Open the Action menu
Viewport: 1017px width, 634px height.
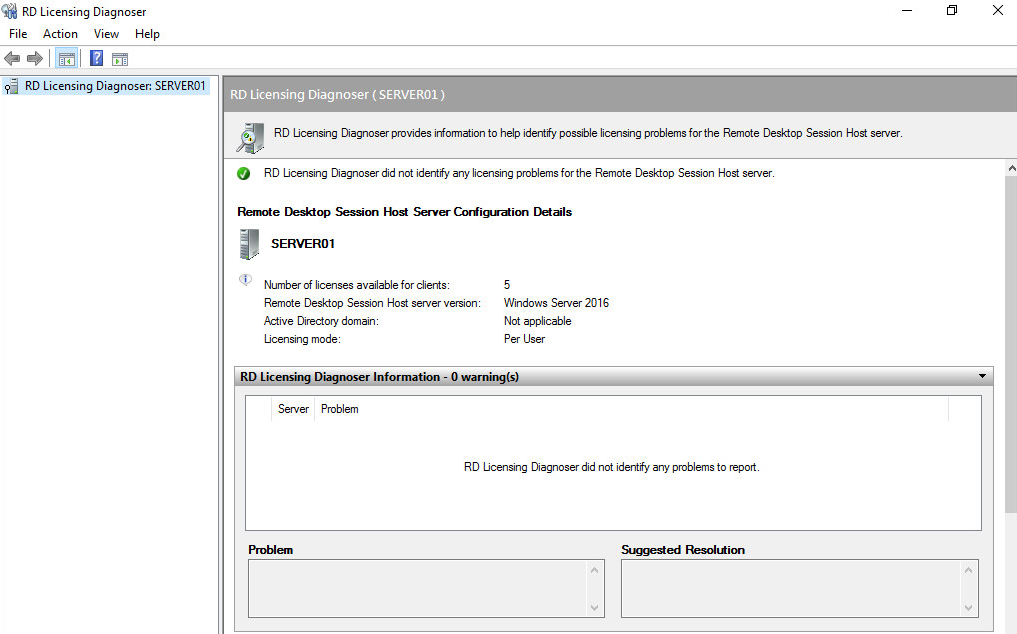[x=60, y=34]
